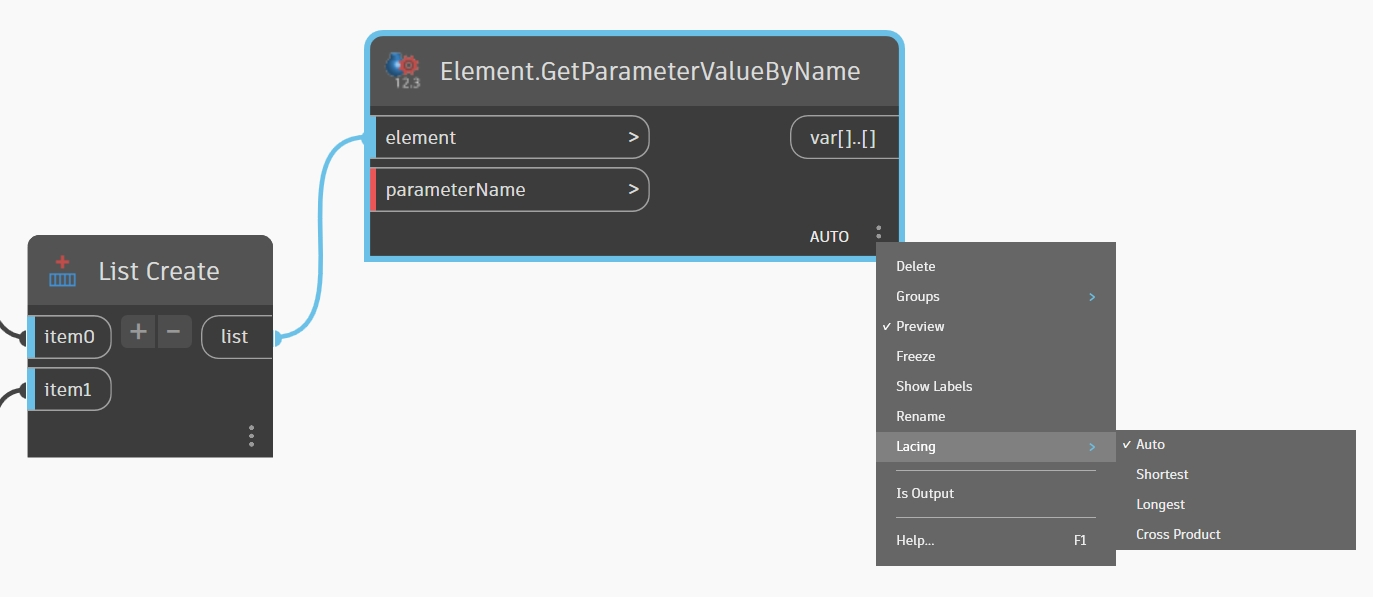Image resolution: width=1373 pixels, height=597 pixels.
Task: Select Auto lacing option
Action: 1150,444
